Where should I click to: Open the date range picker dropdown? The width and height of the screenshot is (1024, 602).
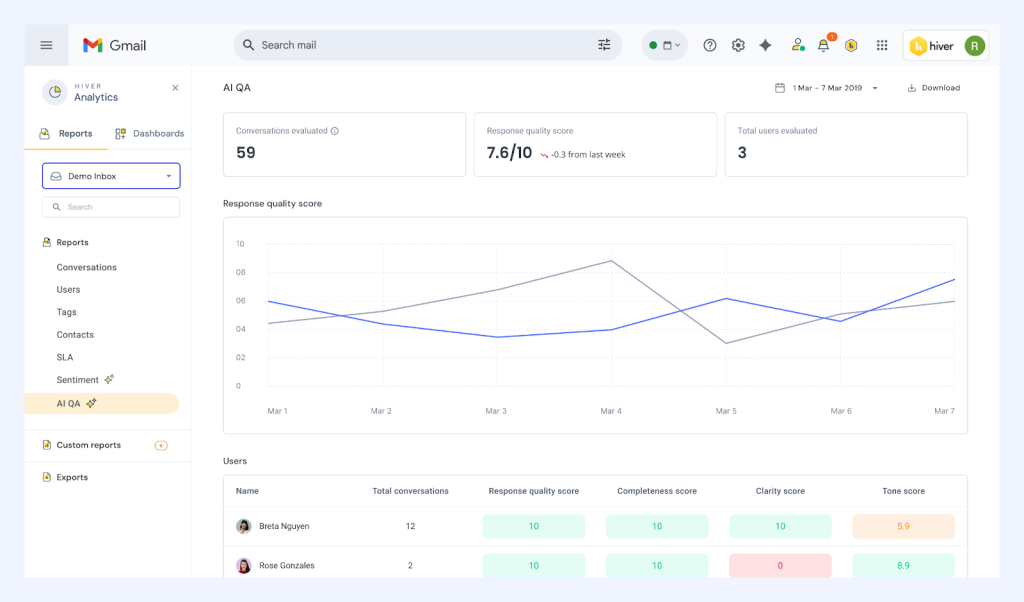[825, 87]
